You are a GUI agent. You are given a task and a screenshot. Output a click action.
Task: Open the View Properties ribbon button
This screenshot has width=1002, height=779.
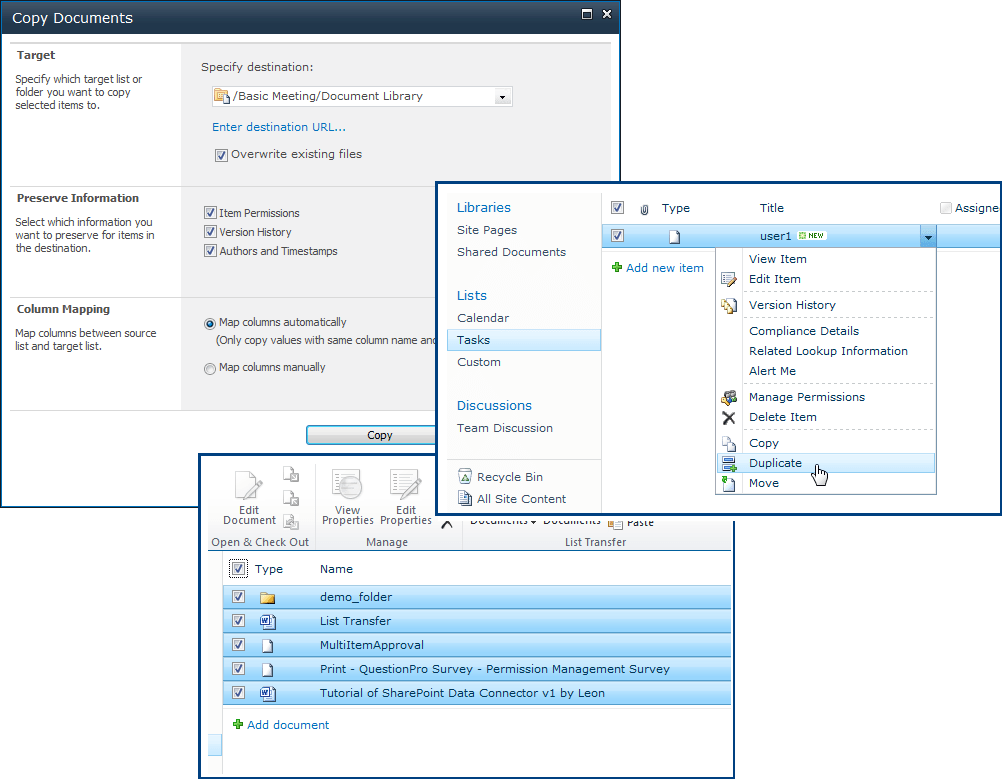(x=347, y=498)
